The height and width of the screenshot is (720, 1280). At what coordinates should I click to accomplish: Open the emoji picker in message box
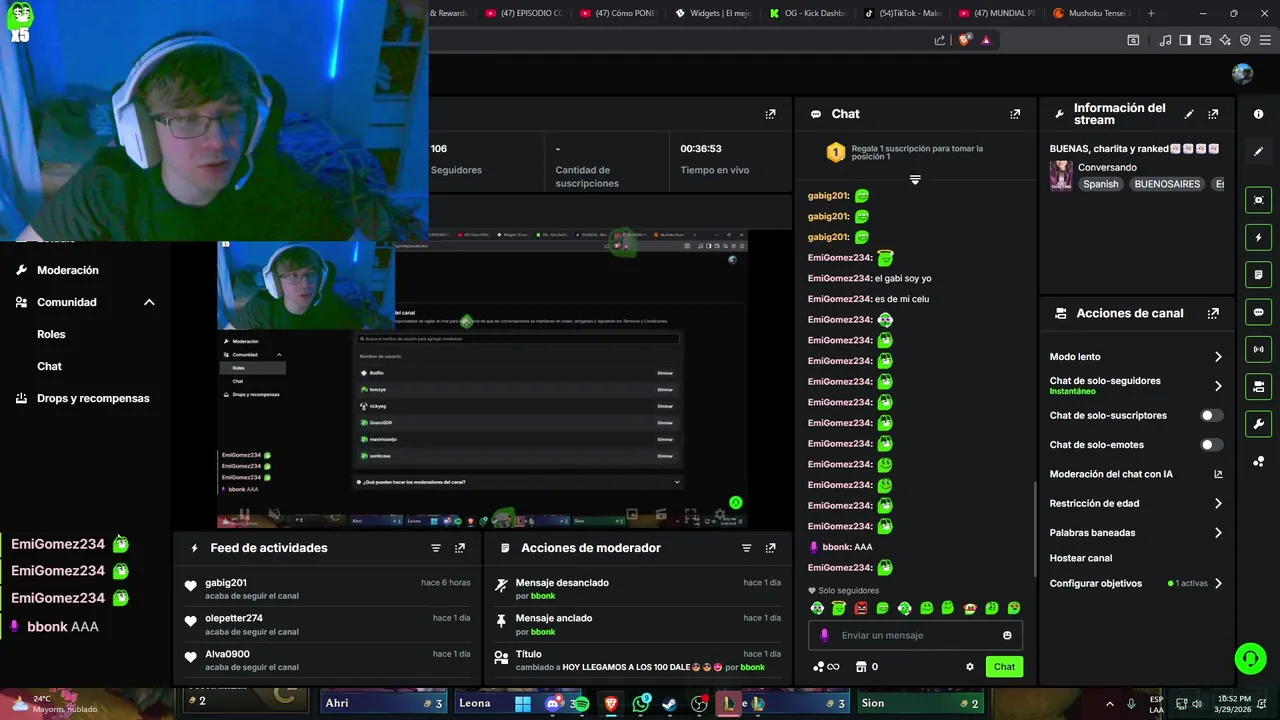1007,635
